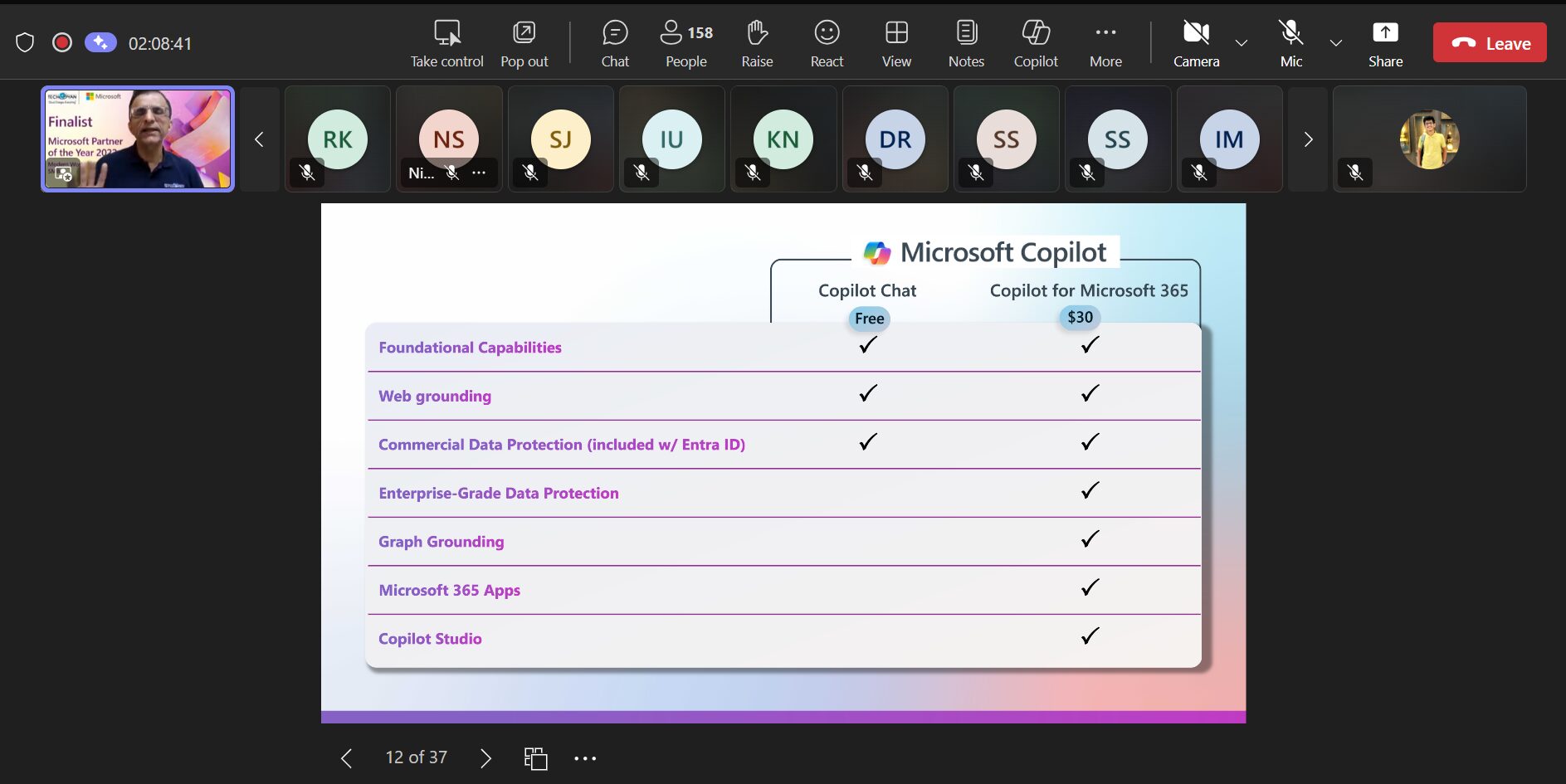Open the React emoji picker

tap(827, 43)
